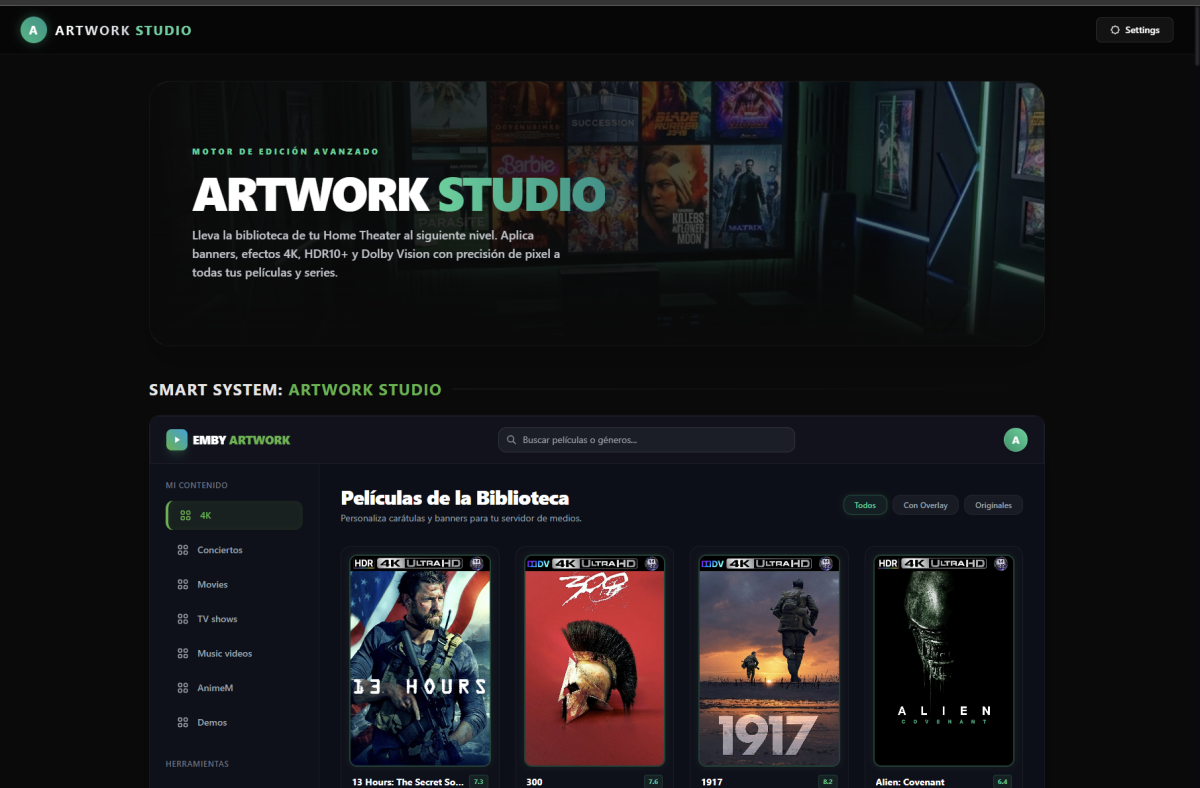This screenshot has width=1200, height=788.
Task: Switch to the Originales filter
Action: click(993, 505)
